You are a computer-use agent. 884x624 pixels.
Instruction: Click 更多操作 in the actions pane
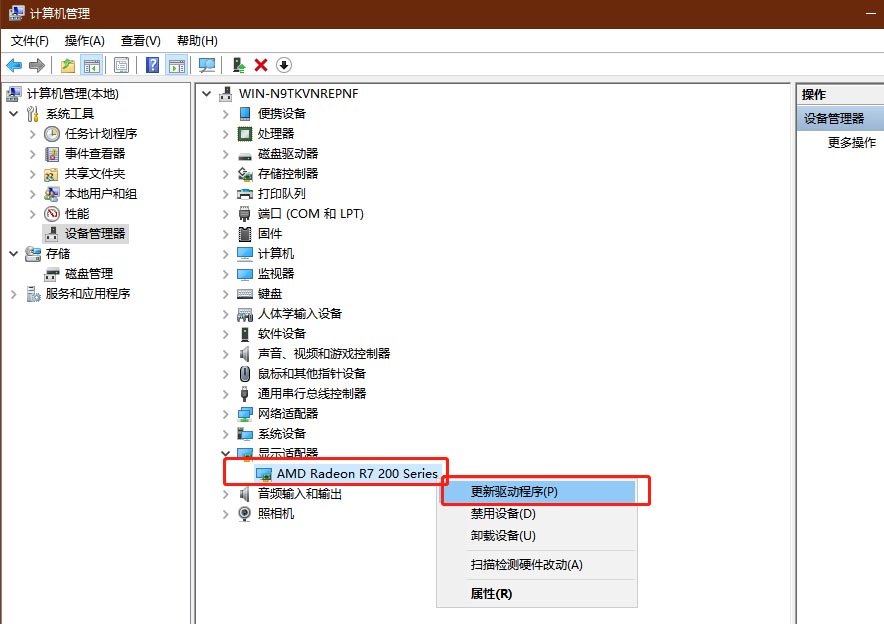pos(851,143)
